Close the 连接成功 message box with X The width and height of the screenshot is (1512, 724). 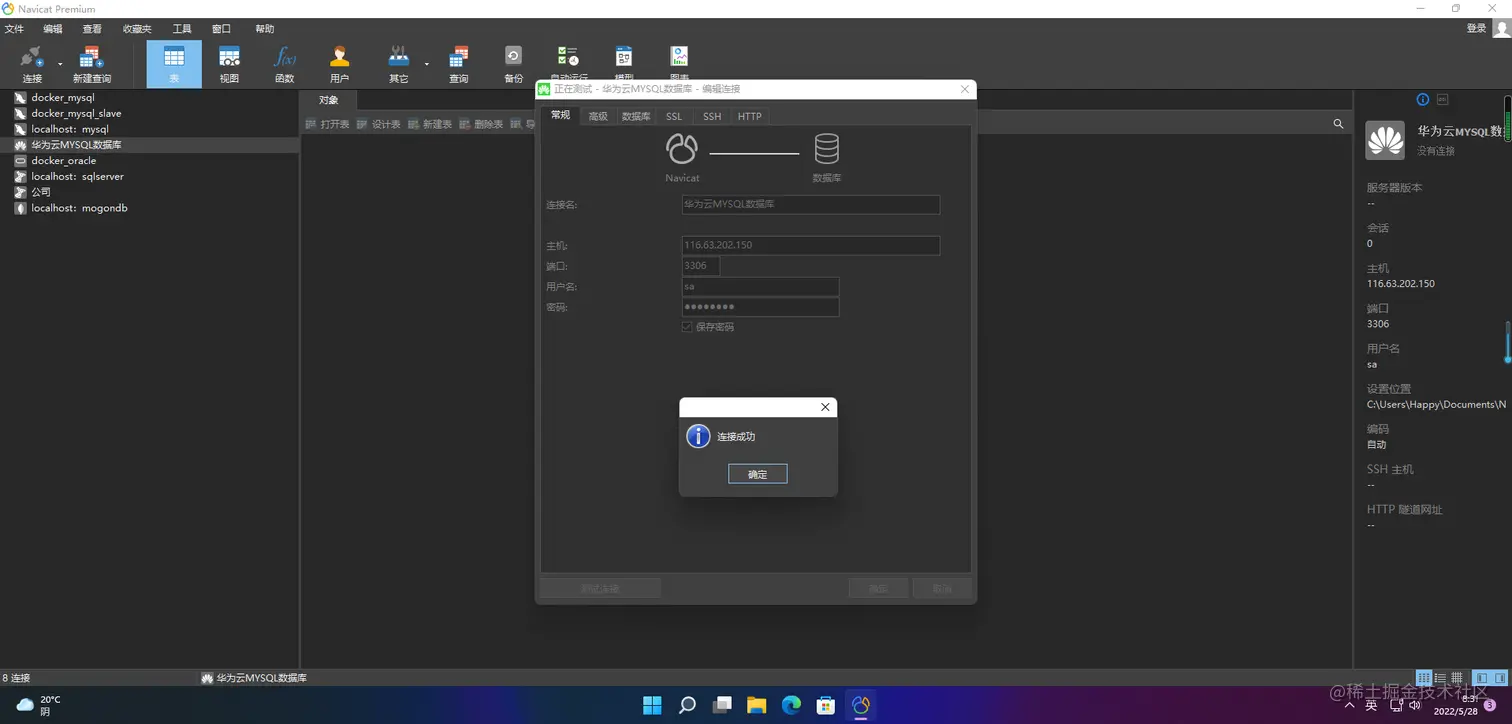[825, 407]
